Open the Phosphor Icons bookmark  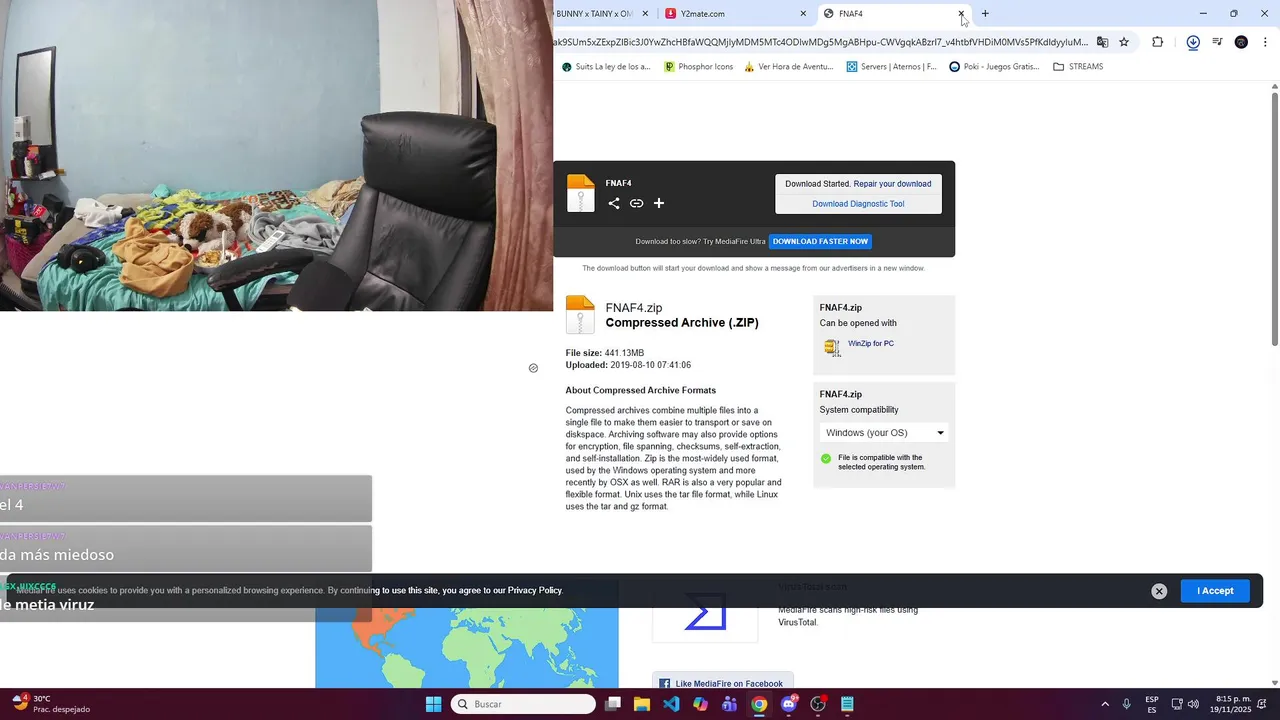(697, 67)
